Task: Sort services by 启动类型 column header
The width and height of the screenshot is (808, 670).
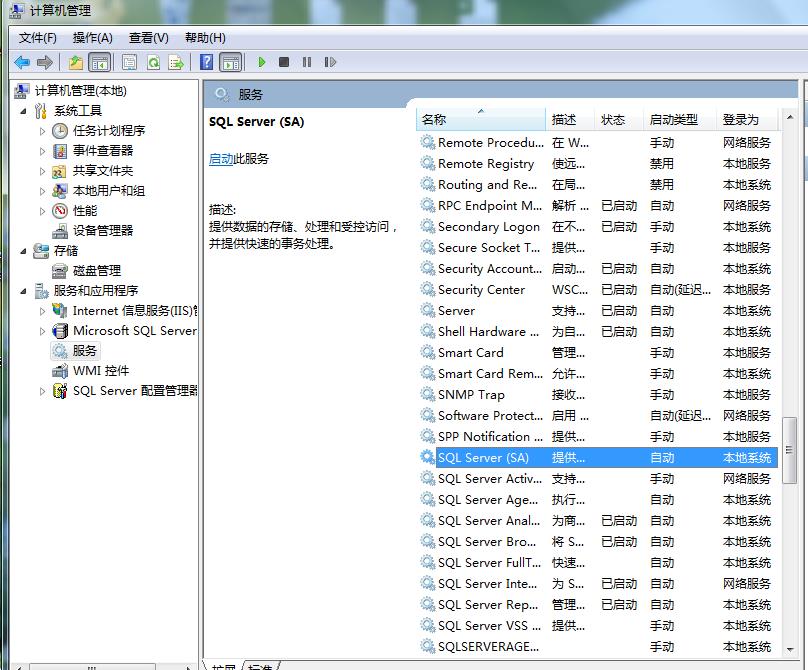Action: (x=673, y=119)
